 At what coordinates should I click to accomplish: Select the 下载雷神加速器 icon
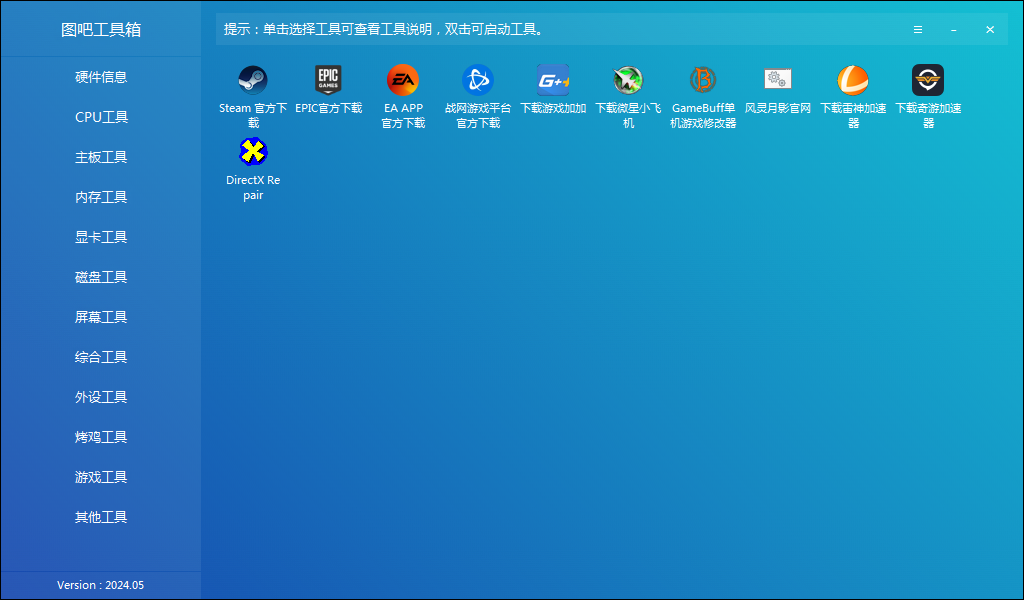[x=853, y=80]
